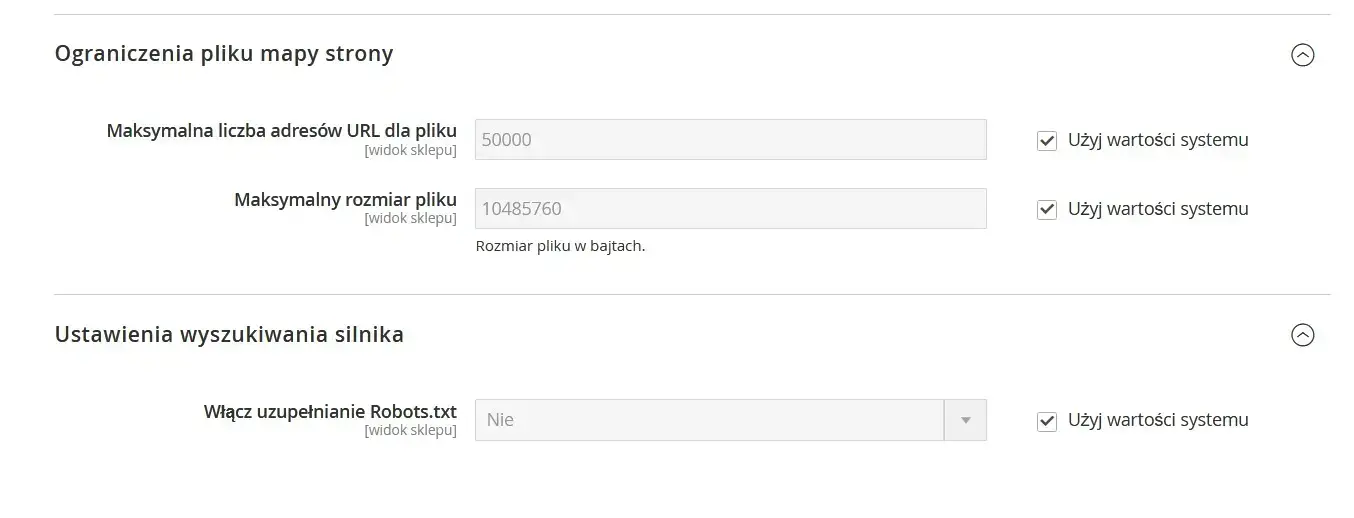Click the widok sklepu scope under the Robots.txt label
Viewport: 1354px width, 518px height.
coord(410,430)
